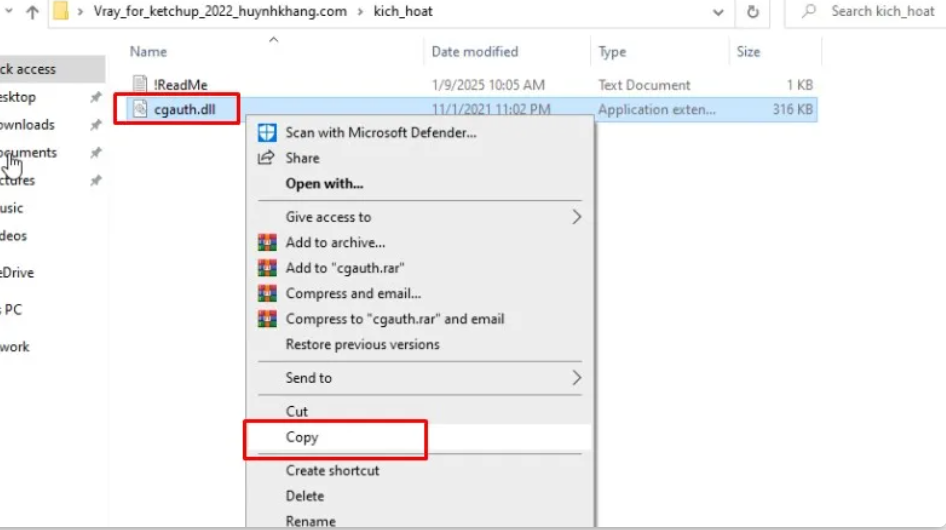Click the WinRAR icon beside Add to archive
Image resolution: width=946 pixels, height=530 pixels.
tap(267, 242)
